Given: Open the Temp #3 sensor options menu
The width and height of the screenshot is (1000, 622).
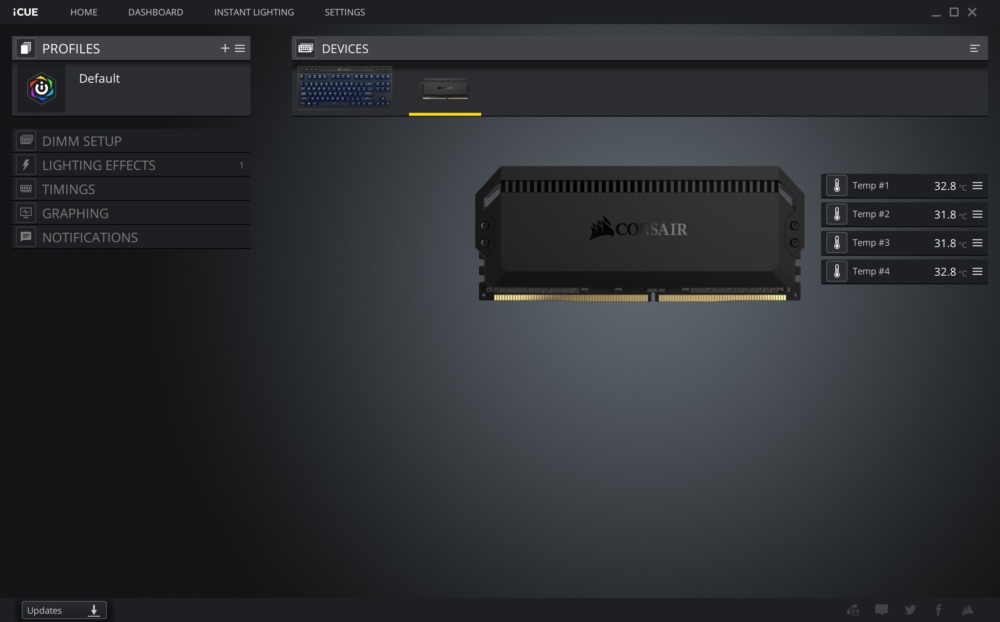Looking at the screenshot, I should 977,242.
